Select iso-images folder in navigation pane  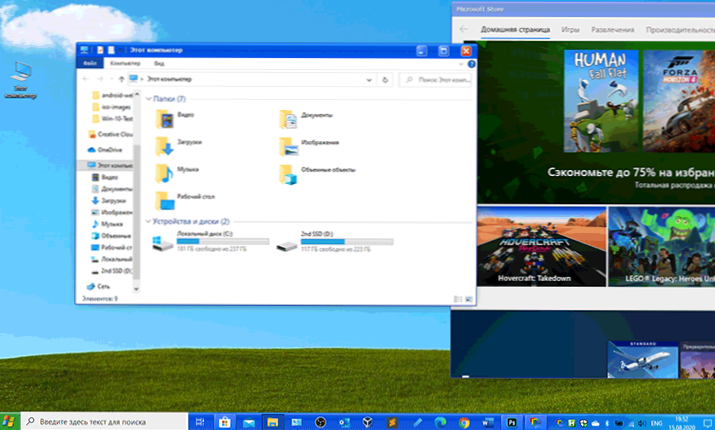click(x=112, y=107)
